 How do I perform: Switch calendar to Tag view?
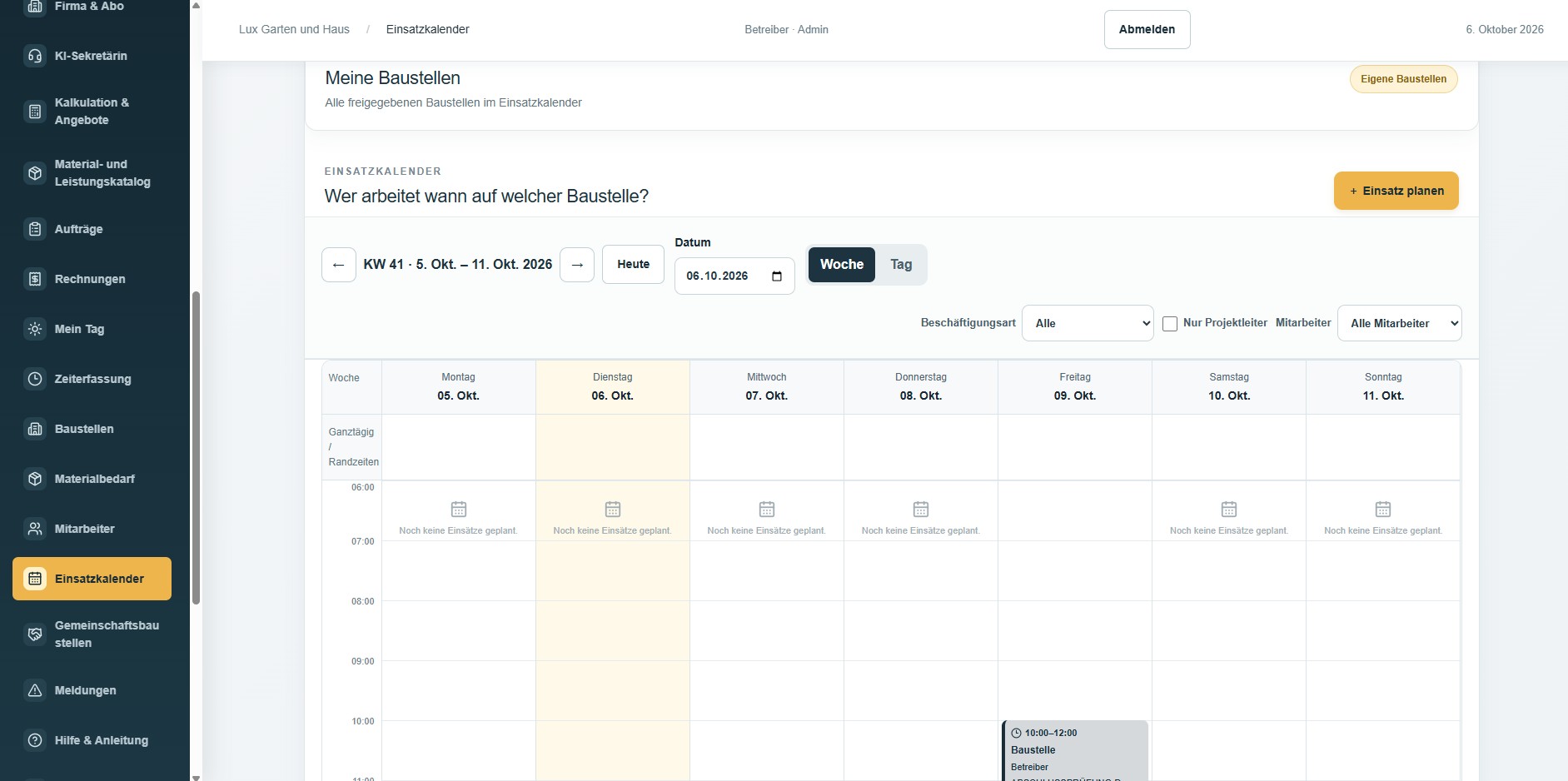pos(901,265)
